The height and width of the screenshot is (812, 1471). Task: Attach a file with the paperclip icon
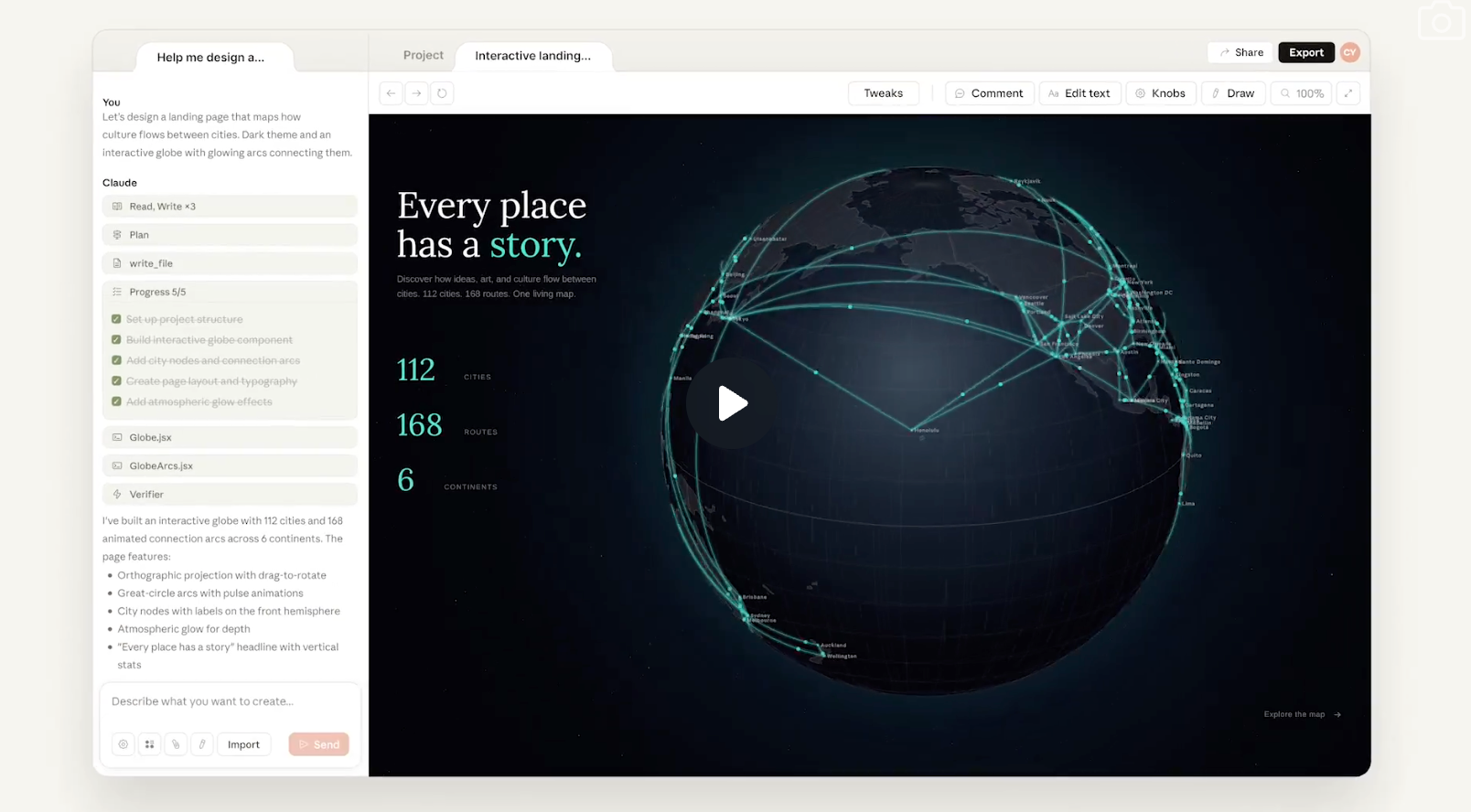(176, 744)
